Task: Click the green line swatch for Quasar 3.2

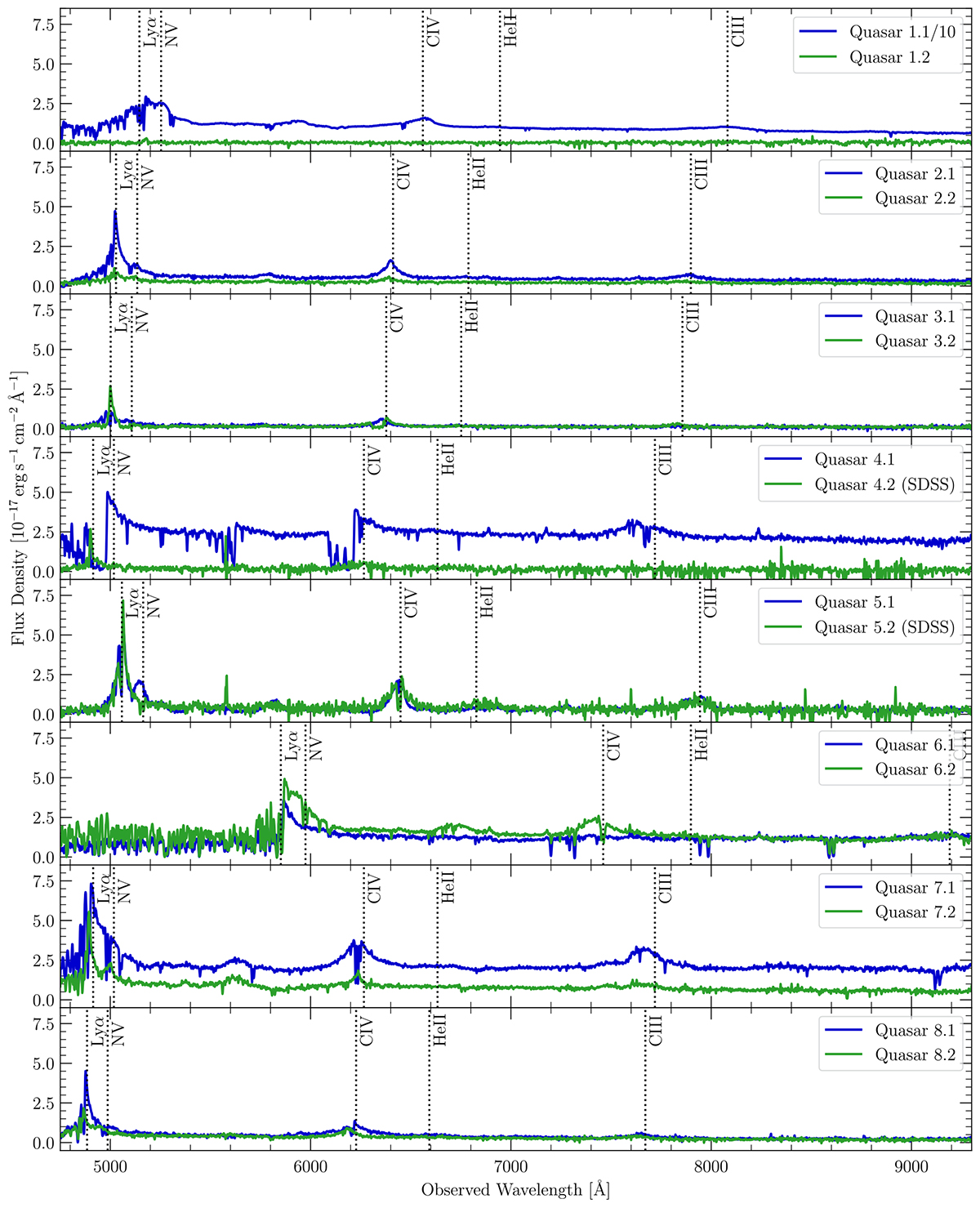Action: pos(845,341)
